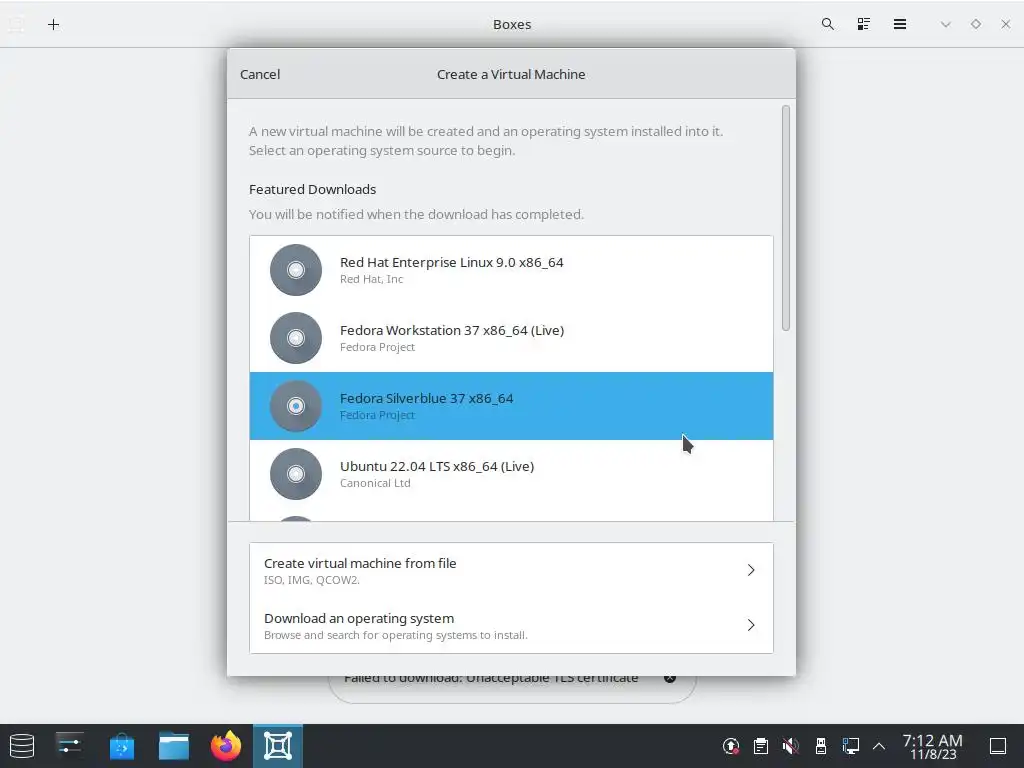This screenshot has height=768, width=1024.
Task: Pick Ubuntu 22.04 LTS x86_64 (Live)
Action: (511, 473)
